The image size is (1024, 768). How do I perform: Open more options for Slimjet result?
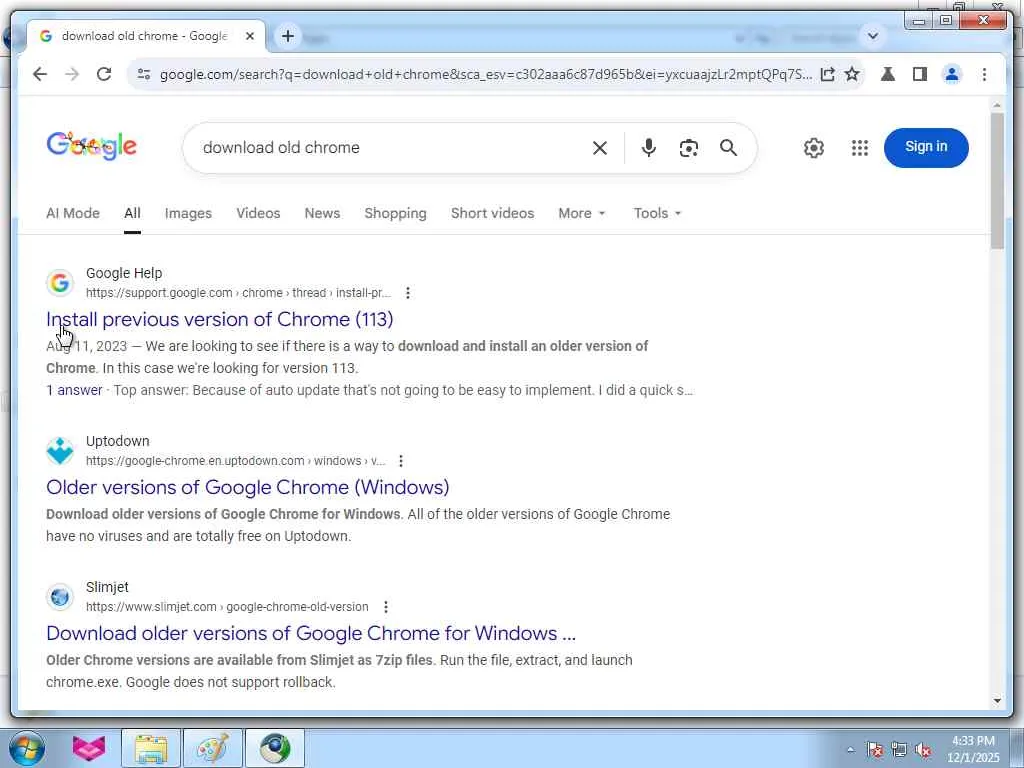(385, 607)
